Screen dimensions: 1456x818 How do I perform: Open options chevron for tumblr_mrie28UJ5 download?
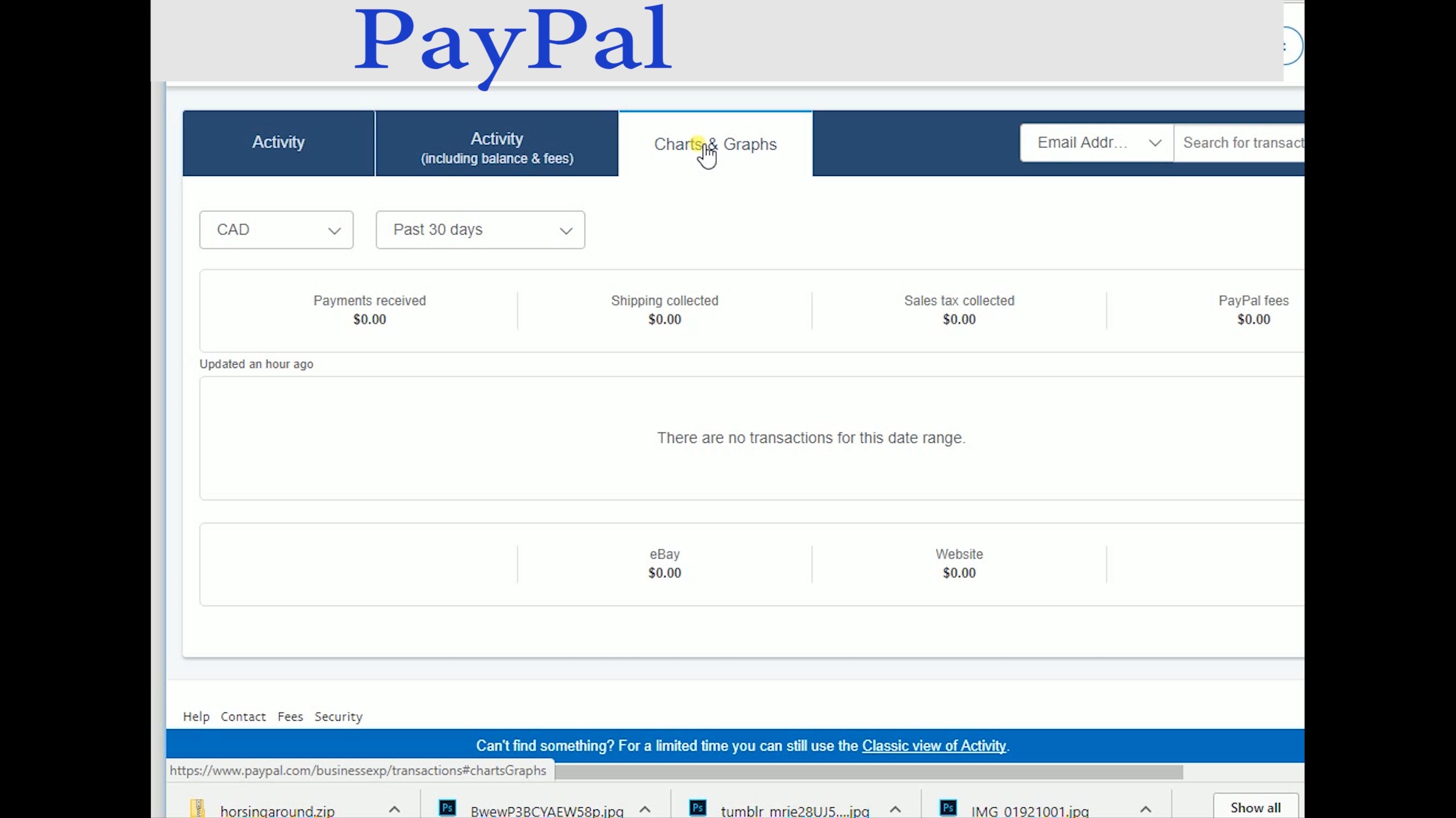(895, 809)
